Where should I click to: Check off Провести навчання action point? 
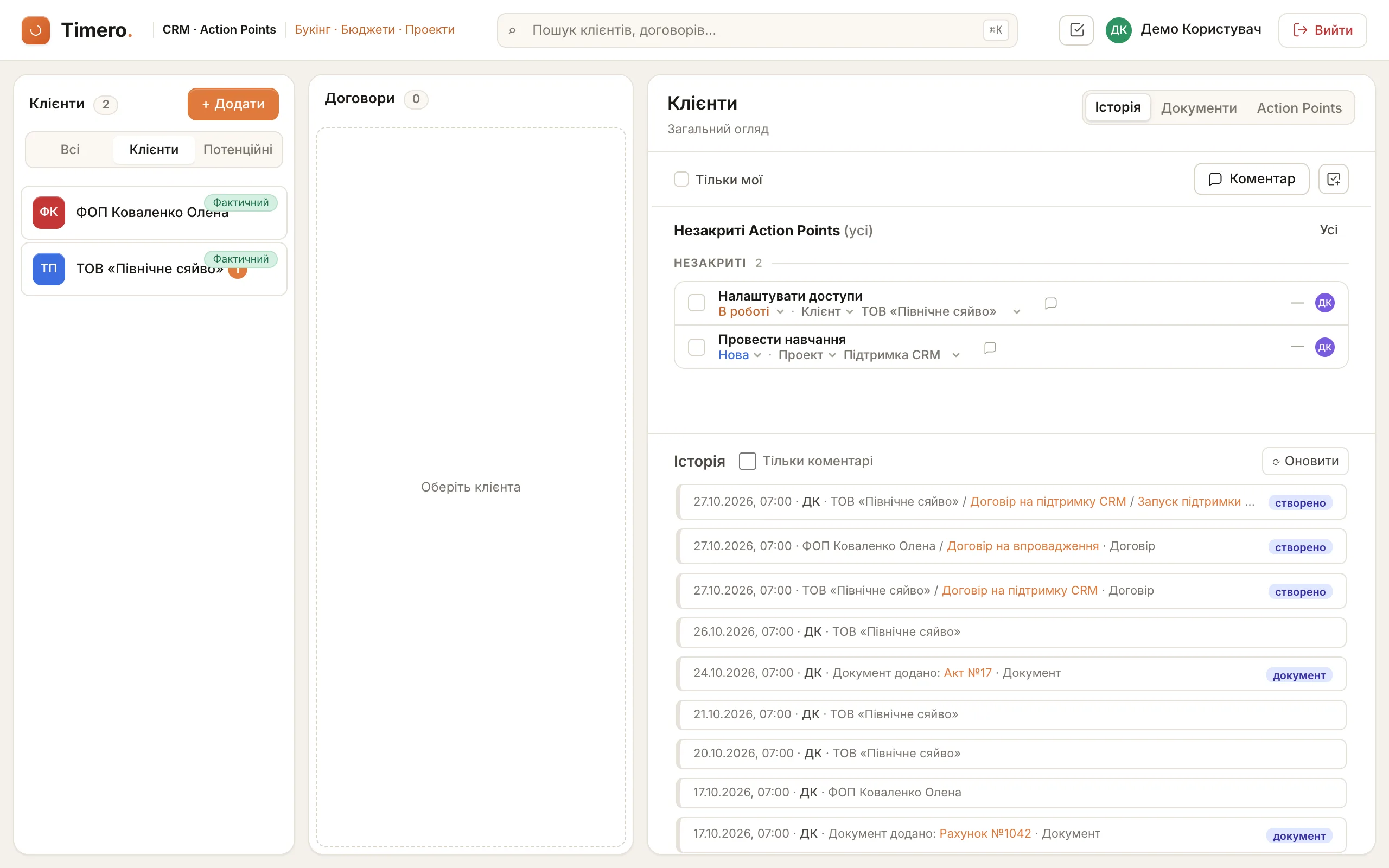pyautogui.click(x=696, y=347)
